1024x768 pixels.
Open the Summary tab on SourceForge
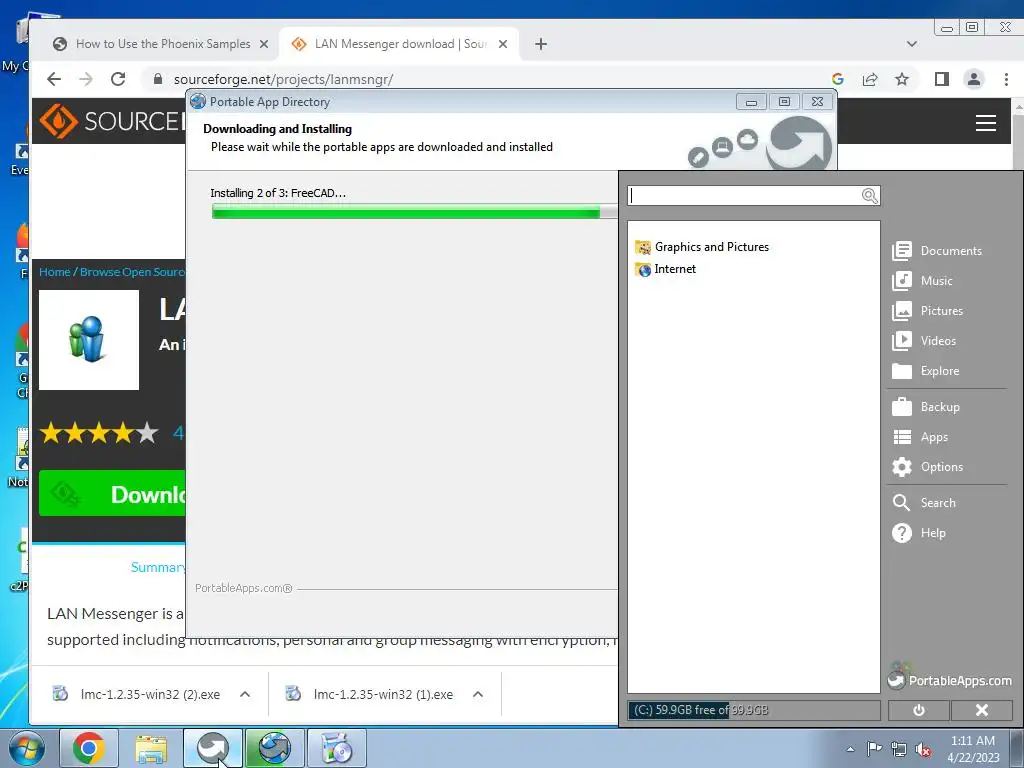pos(157,567)
